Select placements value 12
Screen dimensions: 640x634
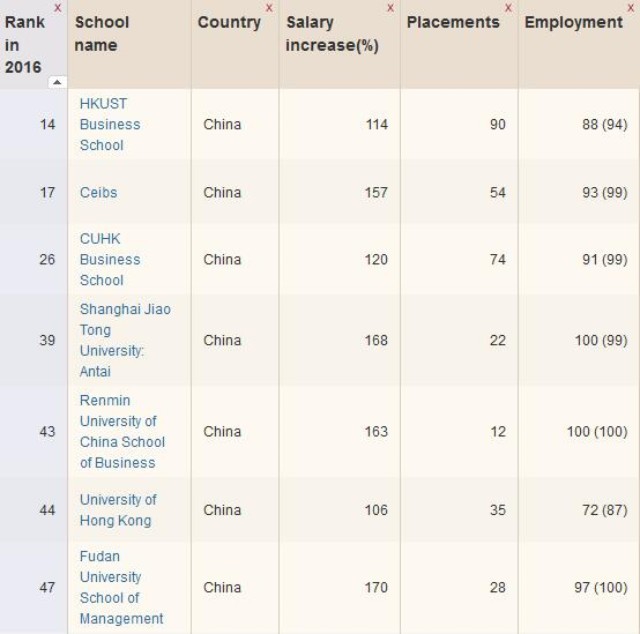pos(498,432)
